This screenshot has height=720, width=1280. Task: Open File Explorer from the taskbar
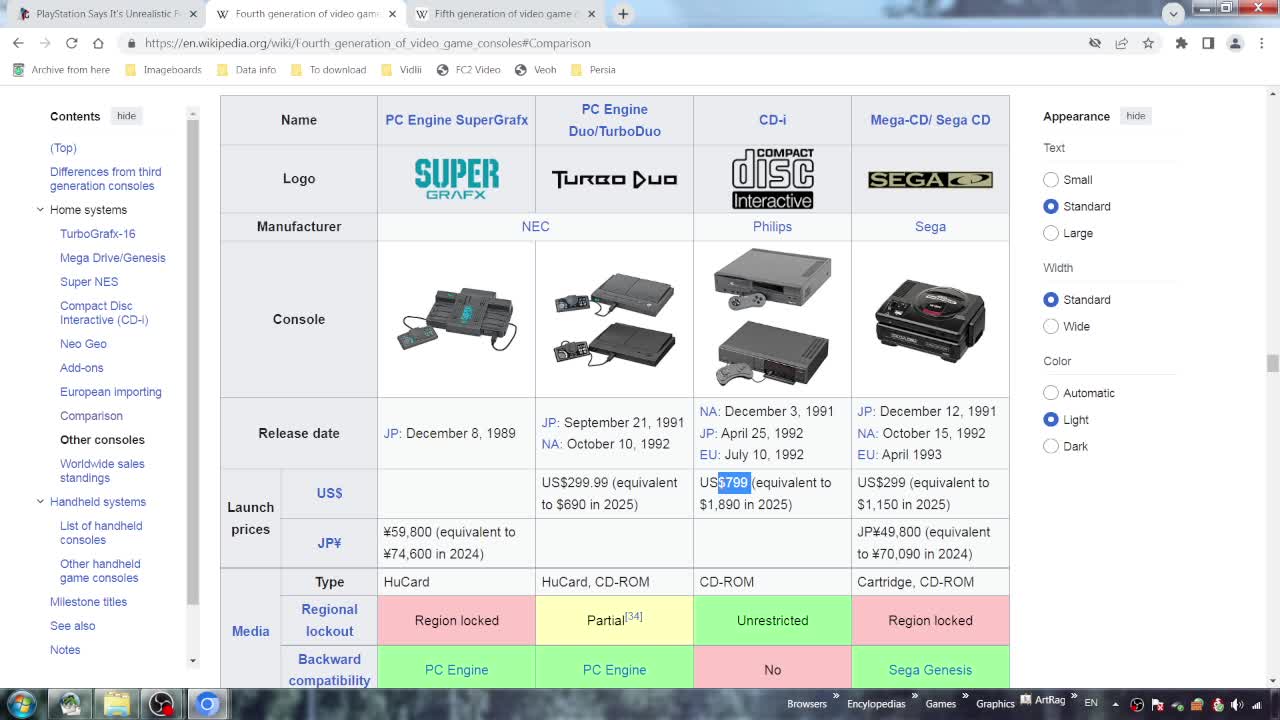(116, 704)
